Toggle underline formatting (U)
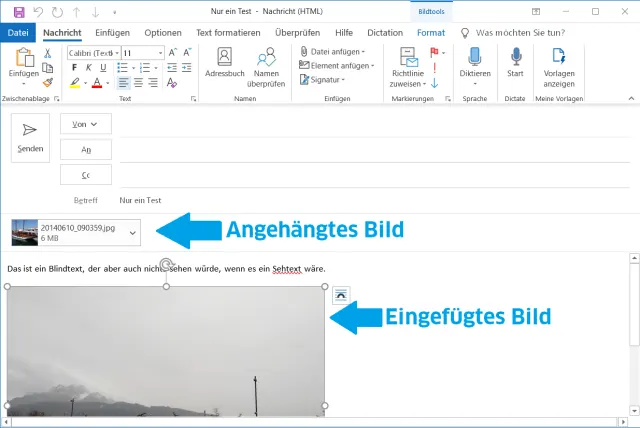Viewport: 640px width, 428px height. pyautogui.click(x=103, y=68)
